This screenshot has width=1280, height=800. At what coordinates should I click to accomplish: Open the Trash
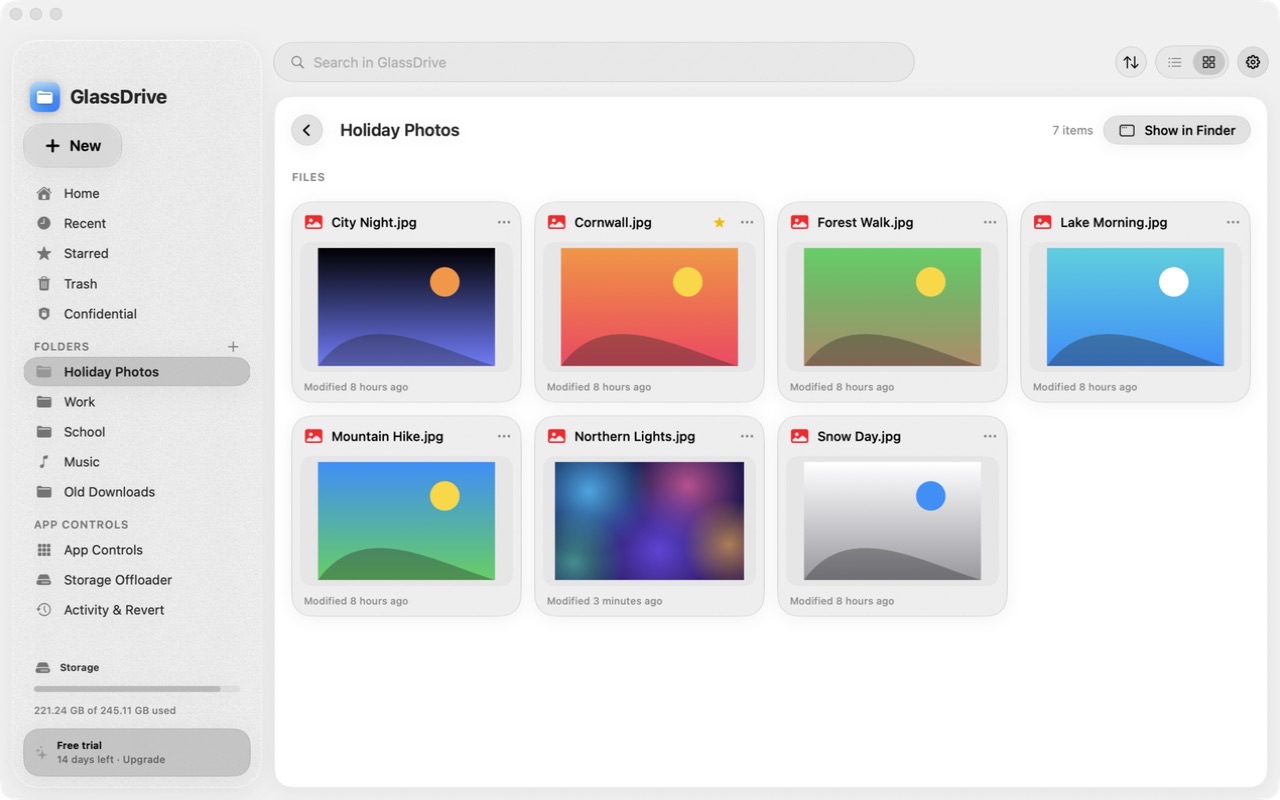tap(137, 284)
